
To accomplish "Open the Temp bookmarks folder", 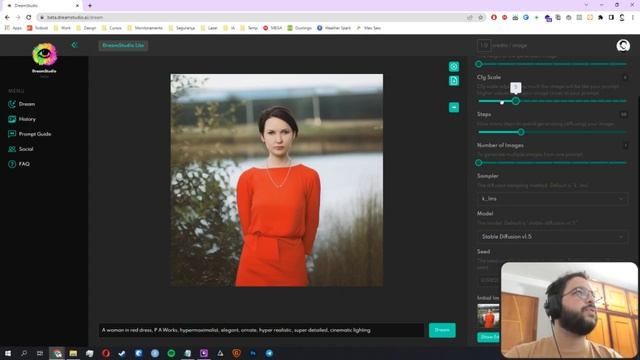I will click(249, 28).
